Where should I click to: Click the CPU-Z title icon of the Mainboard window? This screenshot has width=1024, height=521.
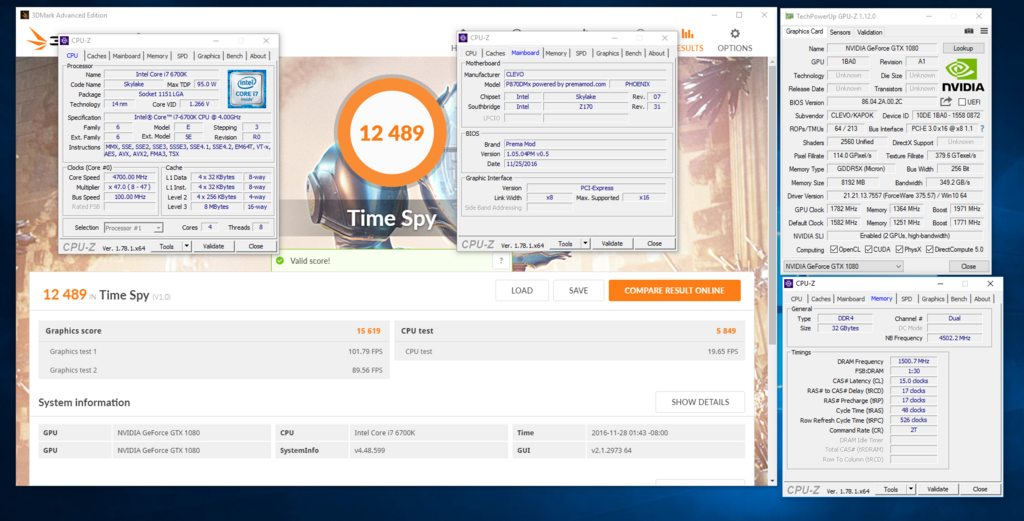coord(463,38)
